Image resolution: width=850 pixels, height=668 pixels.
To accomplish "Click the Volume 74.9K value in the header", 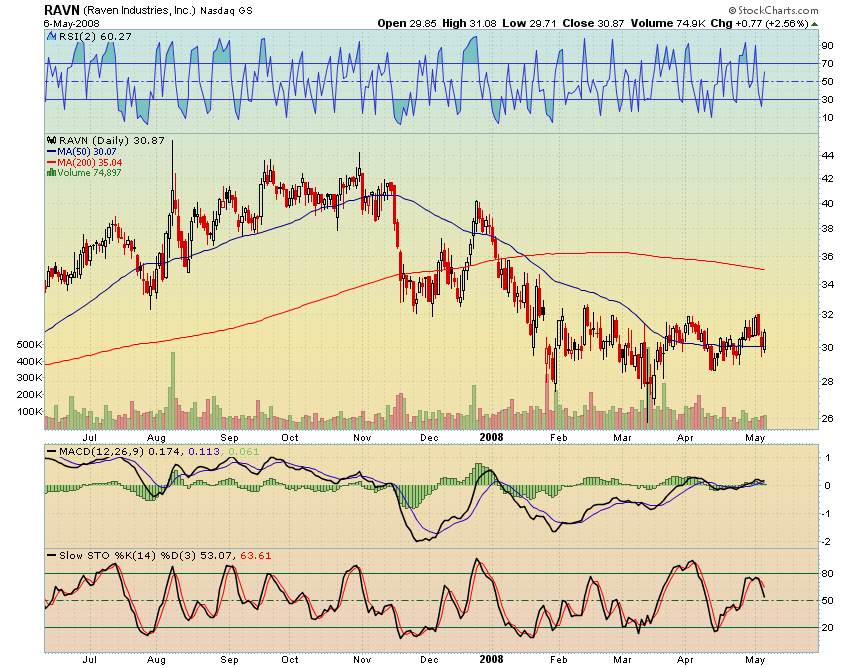I will [668, 23].
